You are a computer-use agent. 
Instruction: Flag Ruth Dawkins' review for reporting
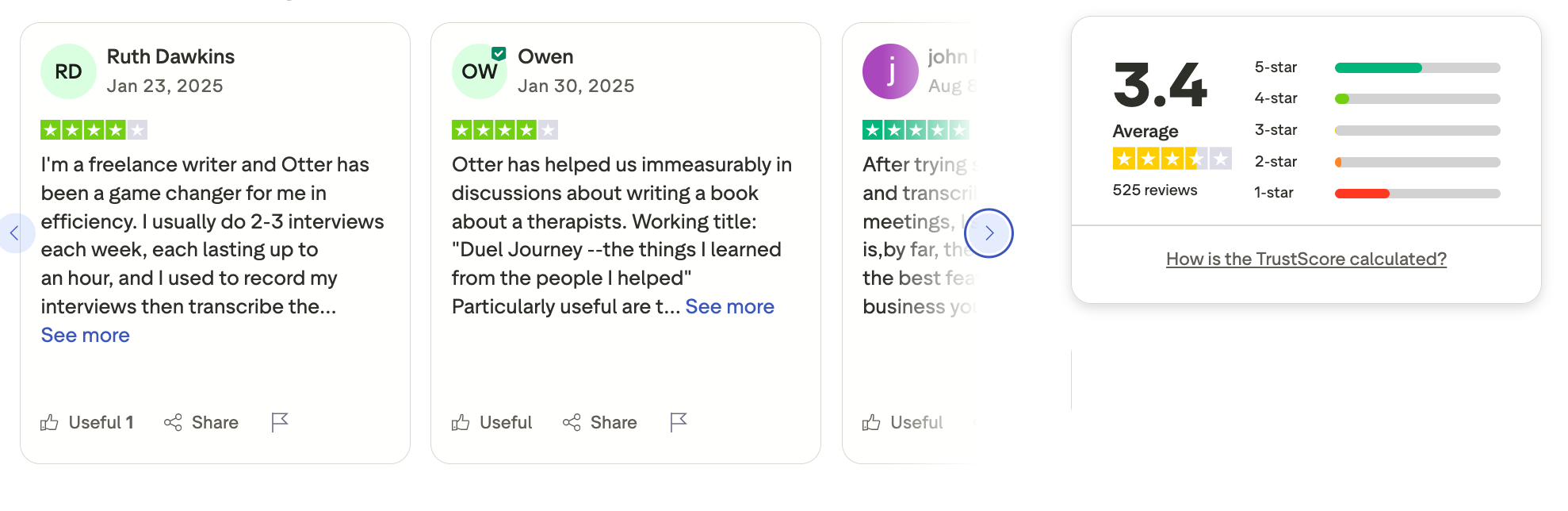pos(280,422)
